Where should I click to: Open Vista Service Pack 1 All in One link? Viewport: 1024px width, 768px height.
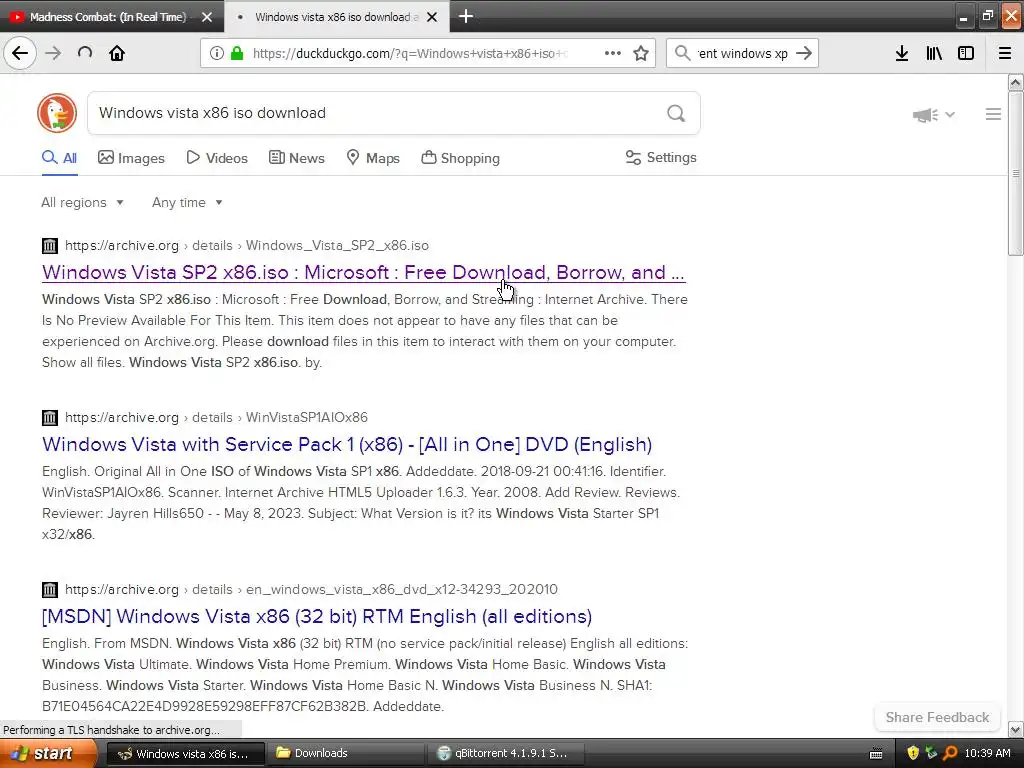pos(347,444)
